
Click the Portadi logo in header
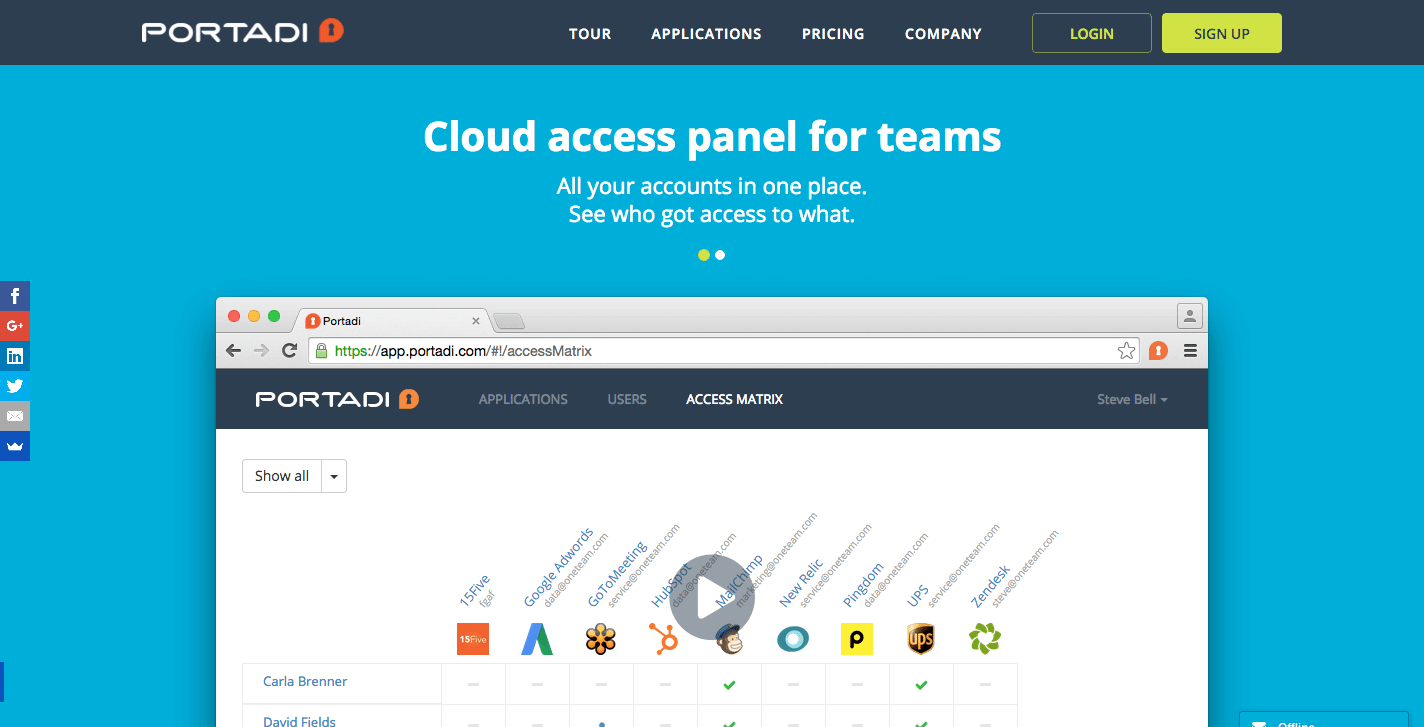tap(243, 32)
